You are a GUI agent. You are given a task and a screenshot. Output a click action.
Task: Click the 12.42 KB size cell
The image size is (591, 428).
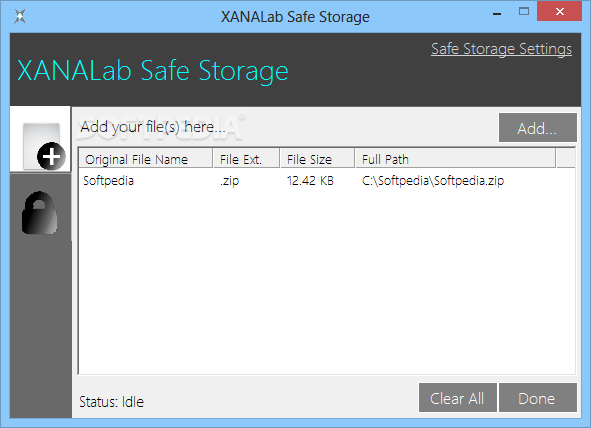310,181
